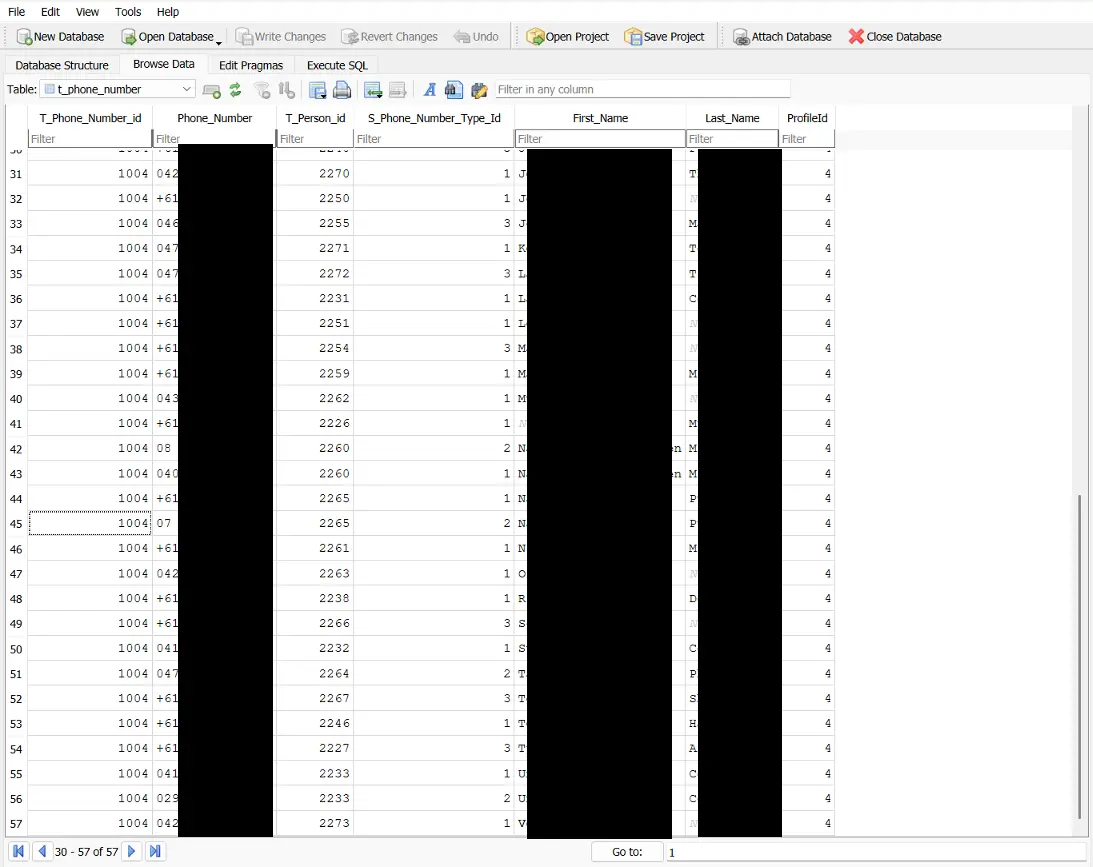Switch to the Execute SQL tab
The width and height of the screenshot is (1093, 867).
coord(337,64)
